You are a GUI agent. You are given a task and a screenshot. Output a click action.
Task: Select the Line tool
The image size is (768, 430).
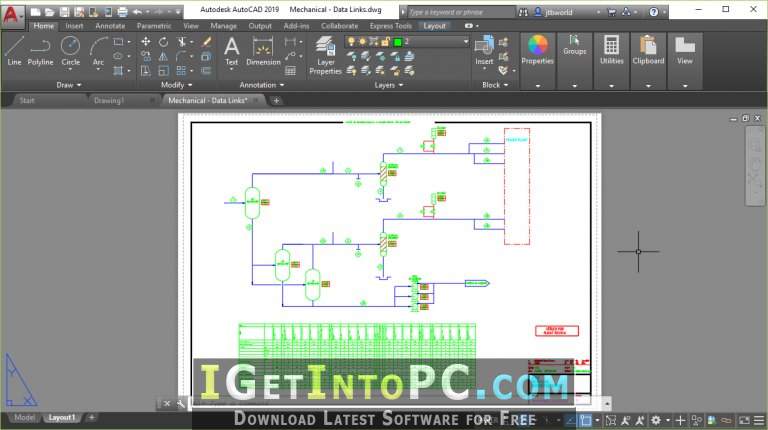point(14,50)
